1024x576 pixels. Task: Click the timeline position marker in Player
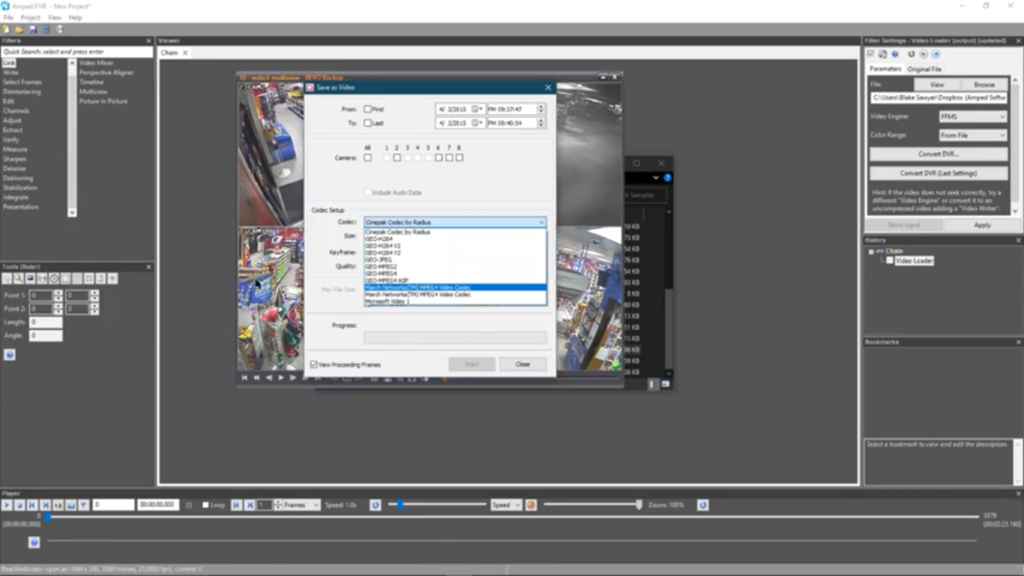pyautogui.click(x=47, y=517)
